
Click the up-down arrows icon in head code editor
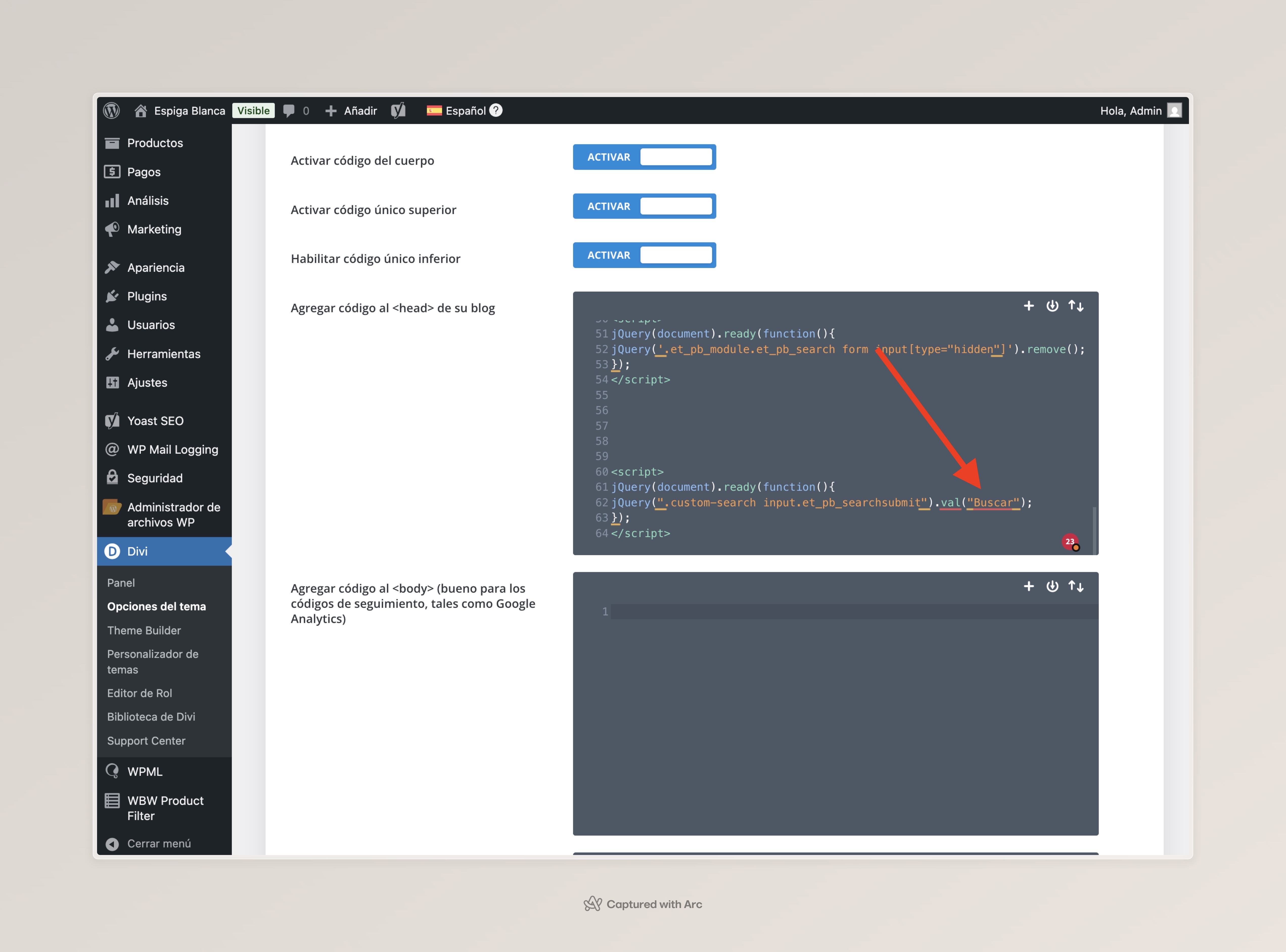tap(1076, 306)
